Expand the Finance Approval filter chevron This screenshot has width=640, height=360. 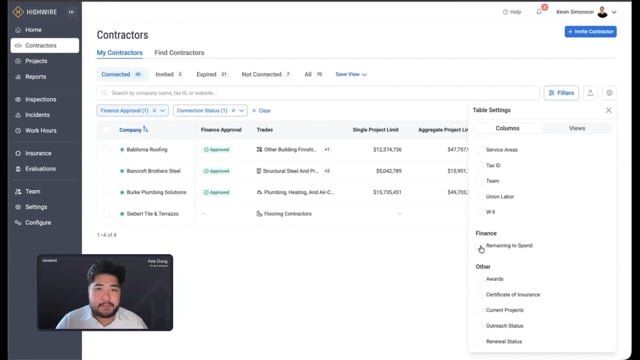point(162,111)
